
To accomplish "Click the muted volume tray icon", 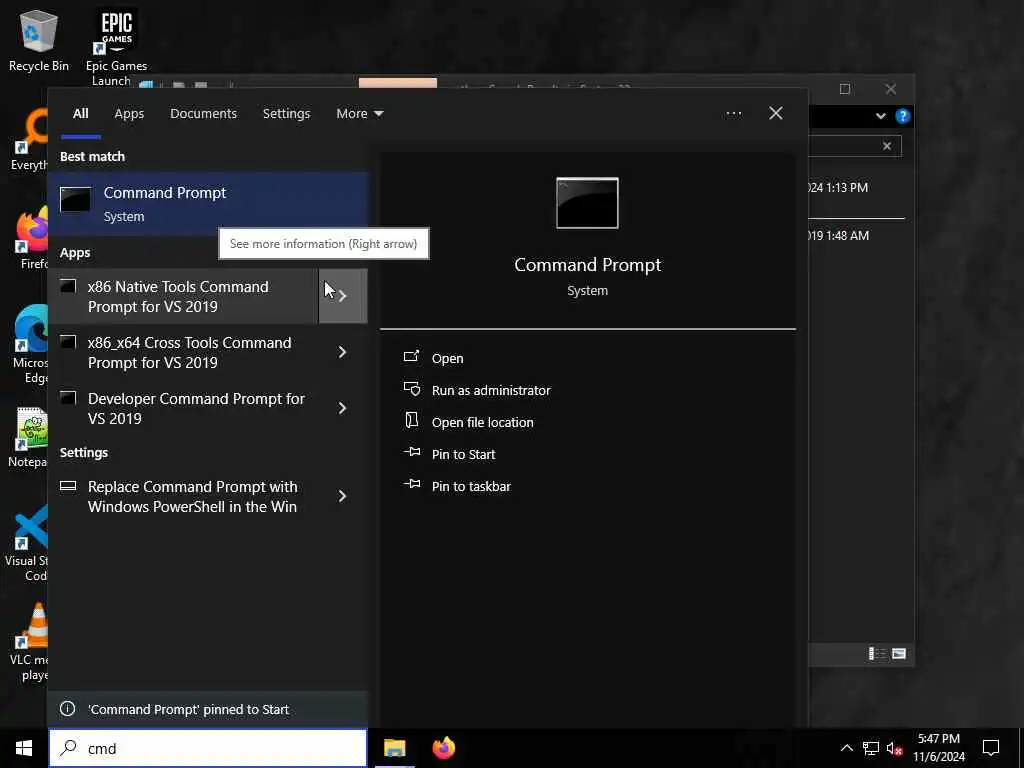I will click(894, 748).
